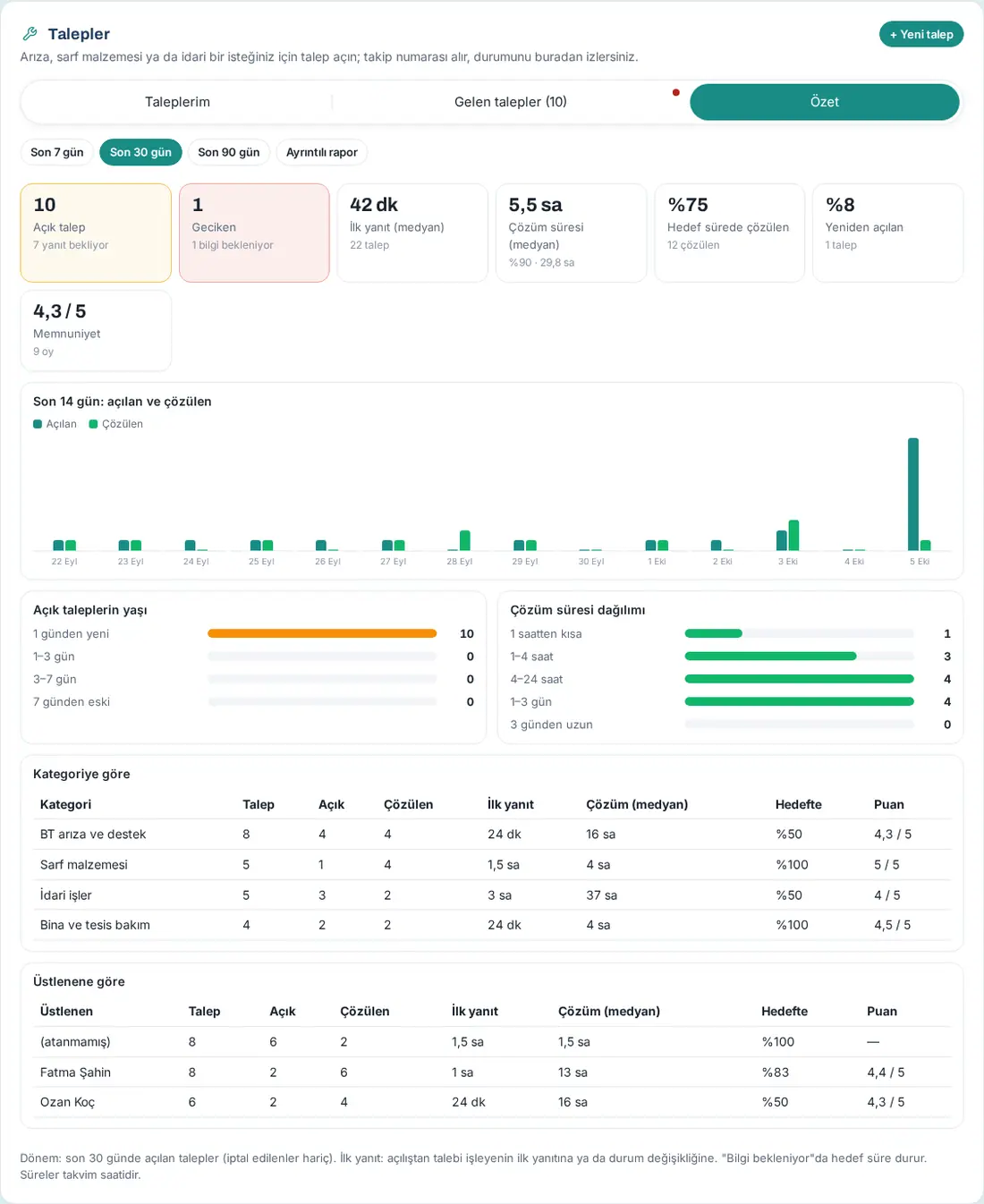Viewport: 984px width, 1204px height.
Task: Click the 'Fatma Şahin' assignee row
Action: coord(492,1073)
